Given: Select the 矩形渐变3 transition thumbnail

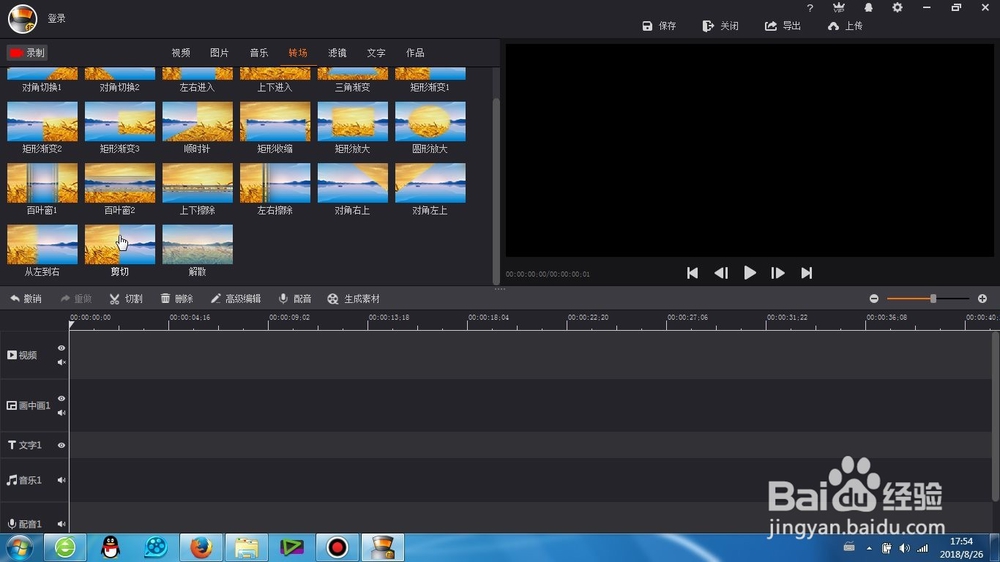Looking at the screenshot, I should coord(120,121).
